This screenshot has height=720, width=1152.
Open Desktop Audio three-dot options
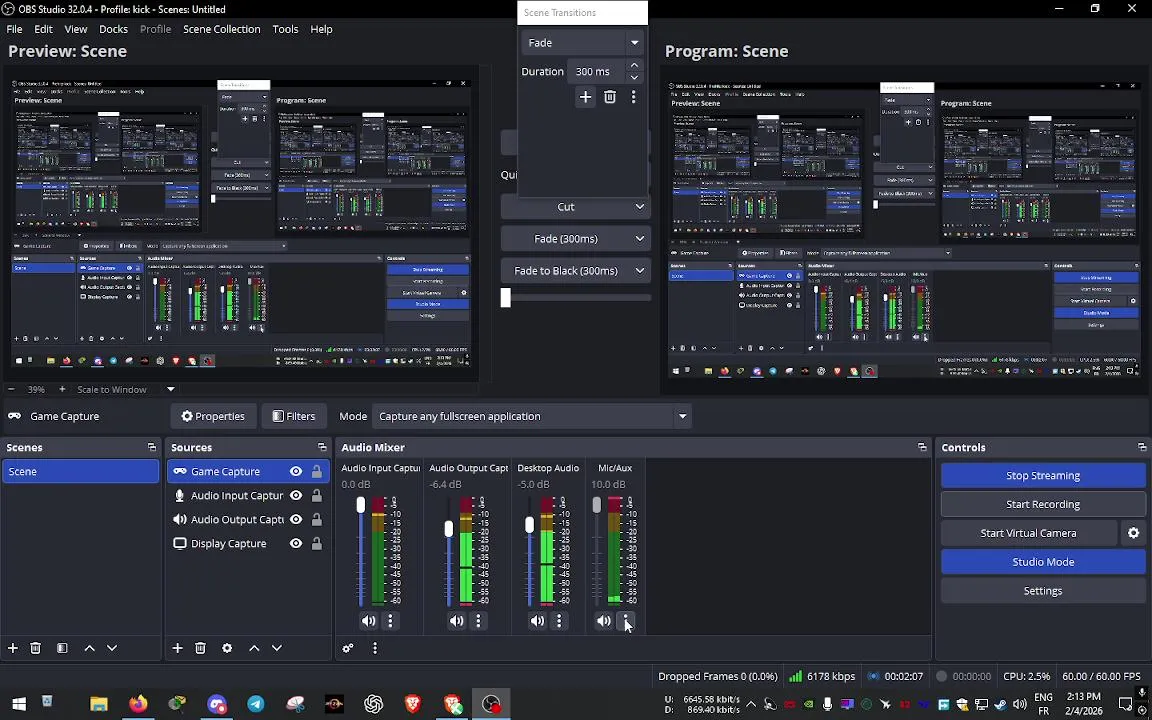[x=559, y=621]
